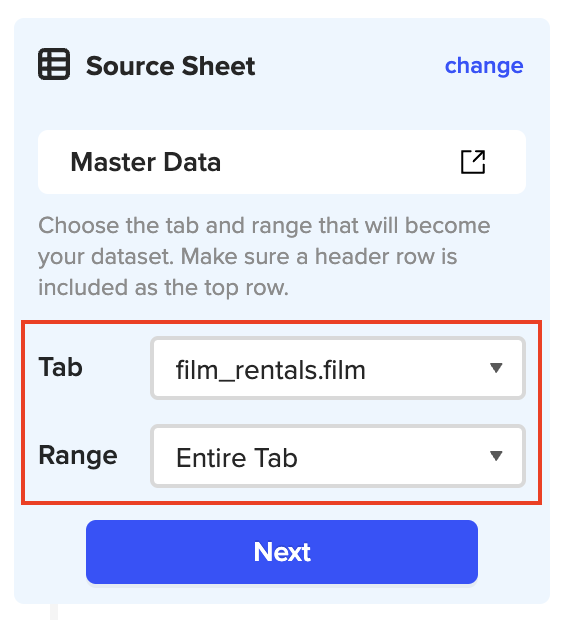
Task: Open Master Data via external link icon
Action: 473,162
